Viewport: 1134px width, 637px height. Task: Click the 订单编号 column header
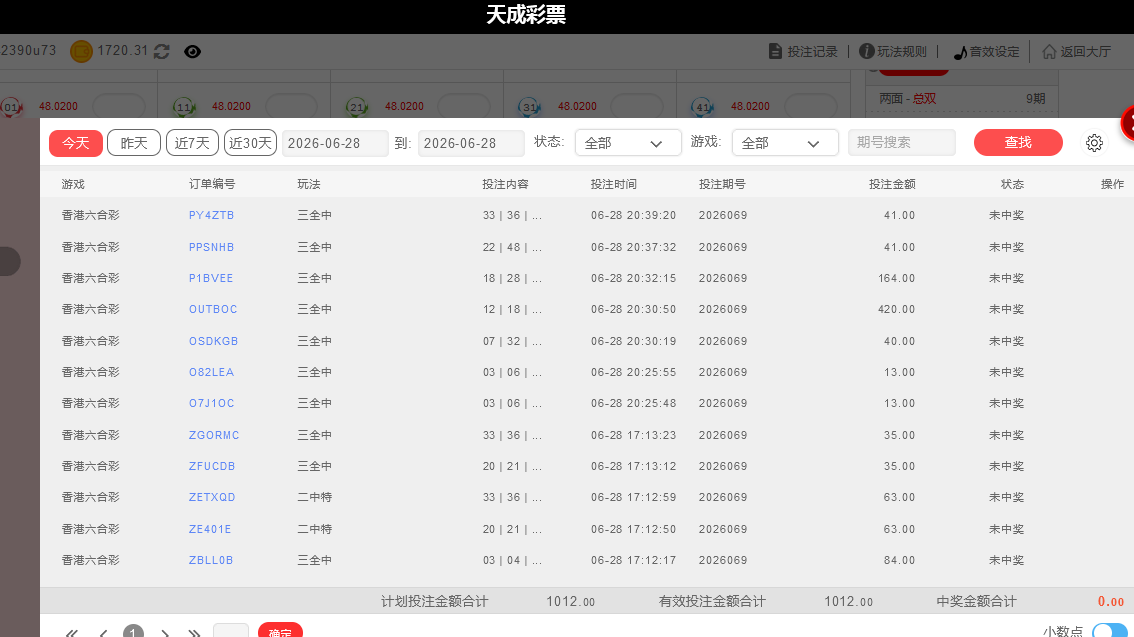pyautogui.click(x=212, y=184)
